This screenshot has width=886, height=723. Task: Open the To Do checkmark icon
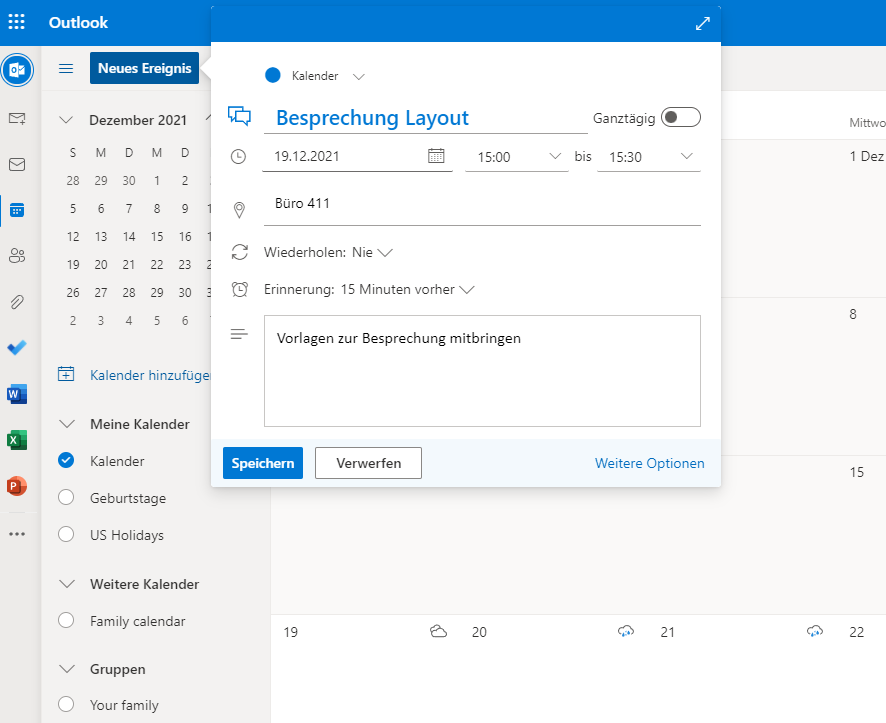click(17, 347)
